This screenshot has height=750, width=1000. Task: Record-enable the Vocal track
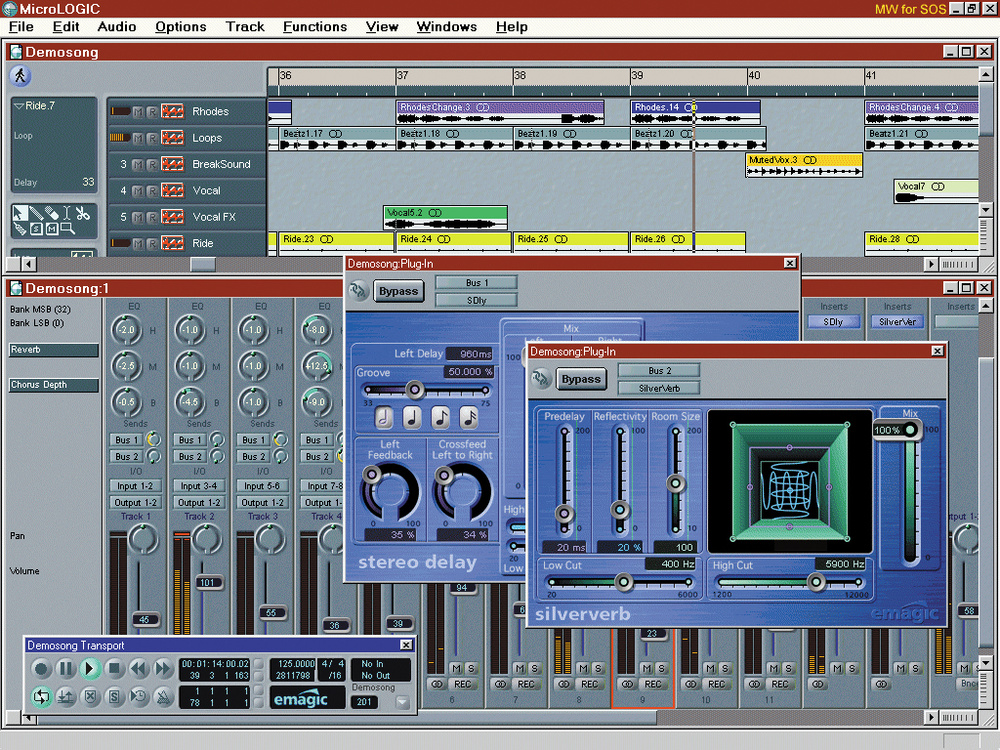[x=152, y=190]
